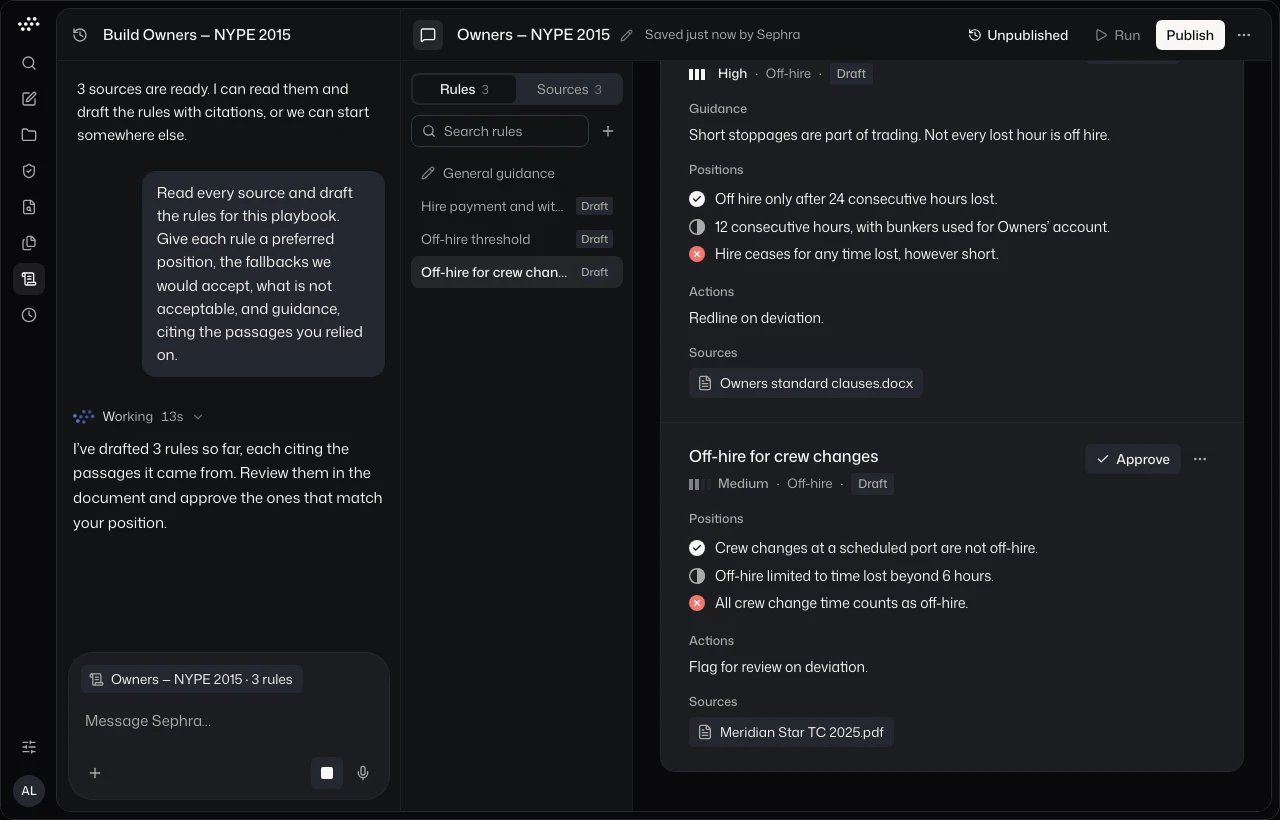1280x820 pixels.
Task: Open the clock history icon in sidebar
Action: (x=29, y=315)
